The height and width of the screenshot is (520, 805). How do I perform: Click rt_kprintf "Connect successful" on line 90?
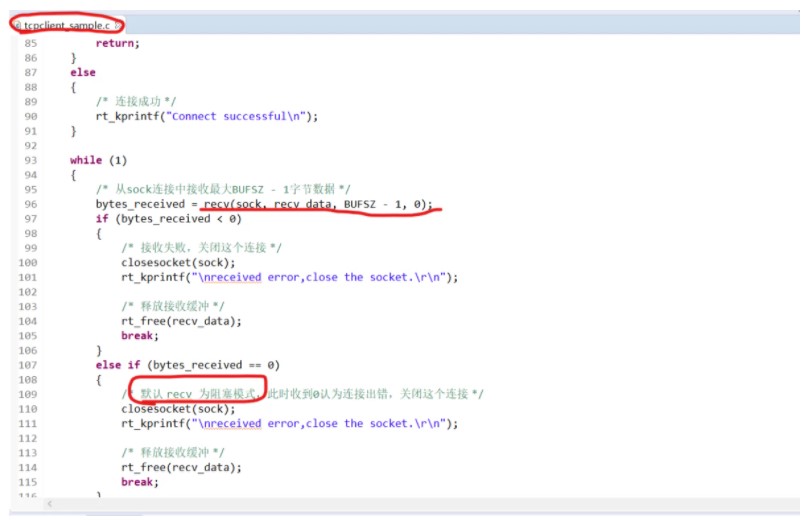point(207,117)
